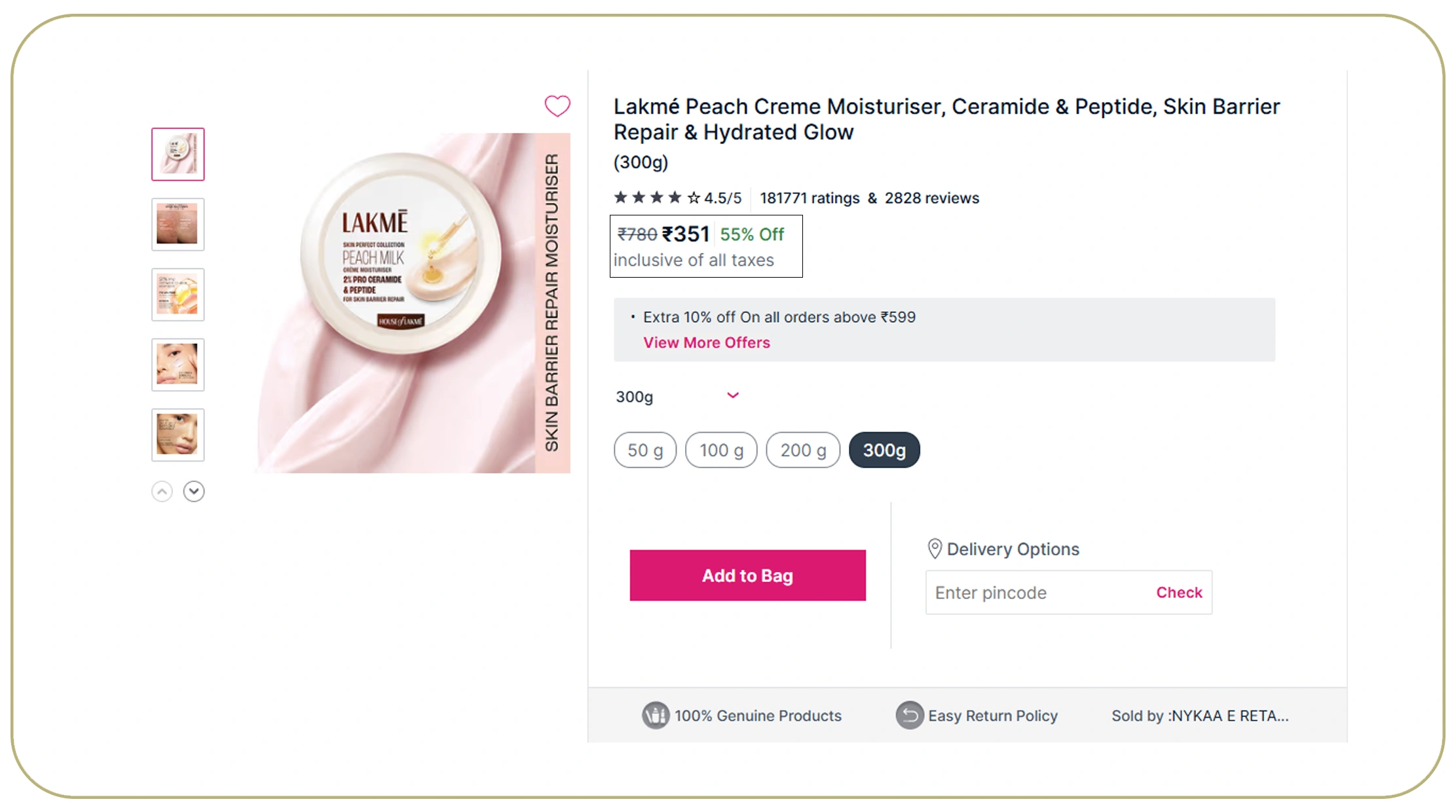1456x812 pixels.
Task: Select the 200 g size option
Action: tap(802, 450)
